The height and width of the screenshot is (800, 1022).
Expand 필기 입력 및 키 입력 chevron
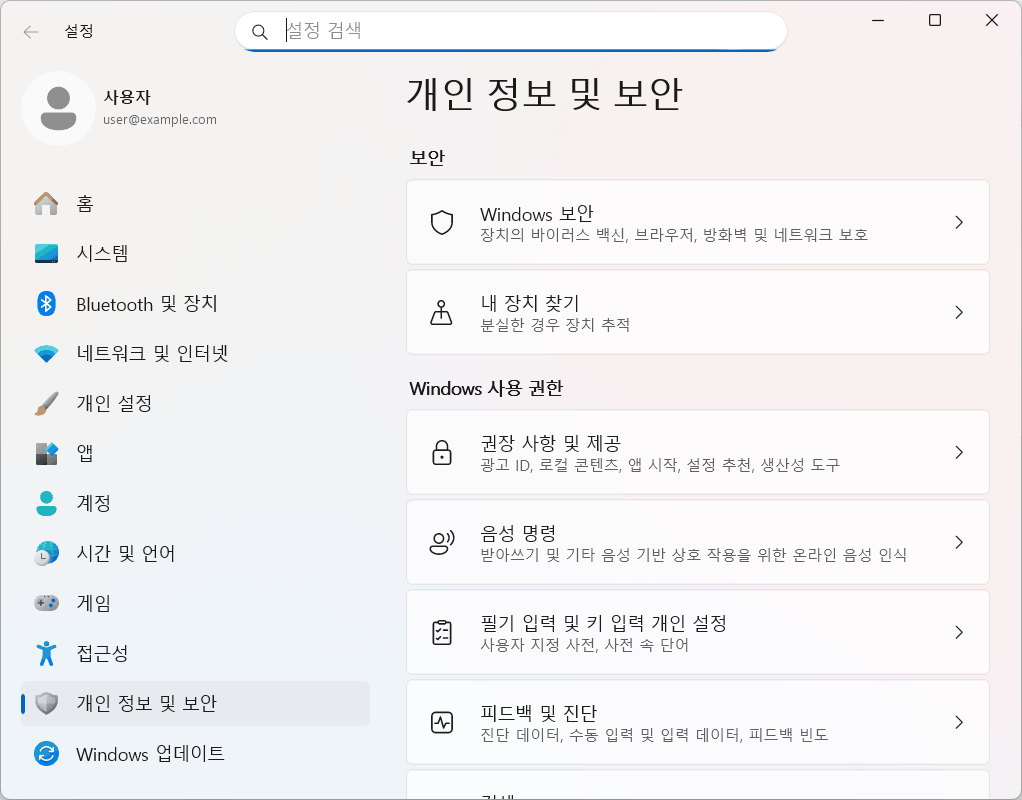(x=959, y=632)
